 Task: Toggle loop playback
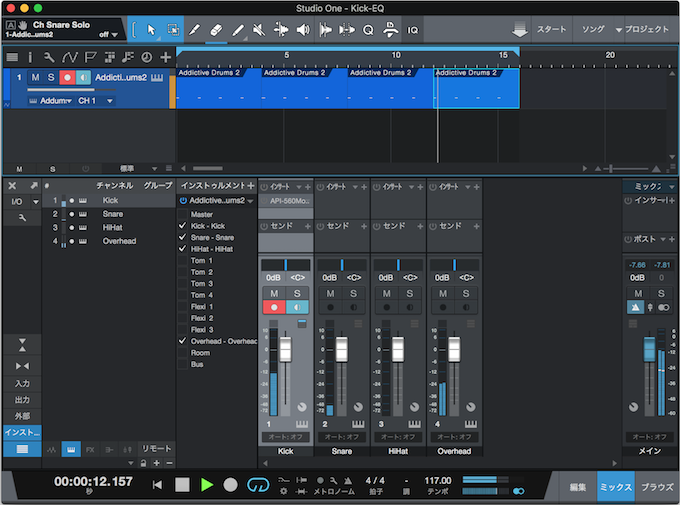258,485
